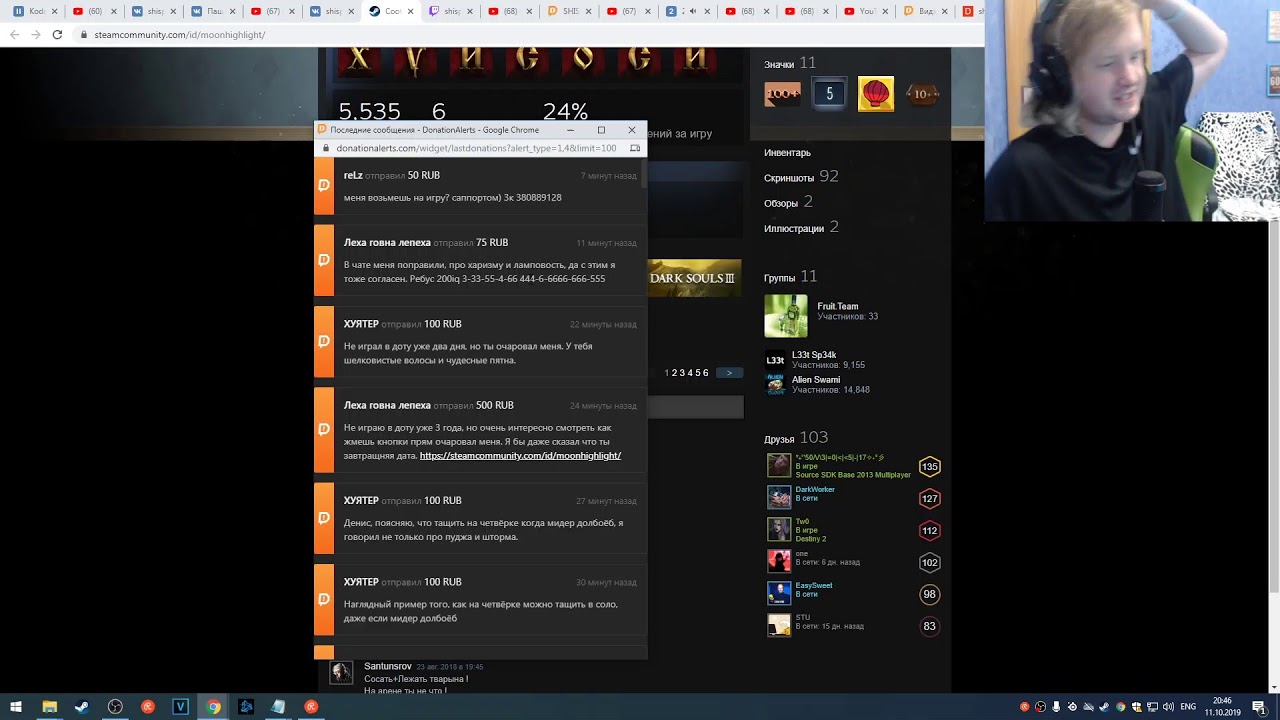This screenshot has width=1280, height=720.
Task: Open the Alien Swarm group avatar
Action: pos(775,384)
